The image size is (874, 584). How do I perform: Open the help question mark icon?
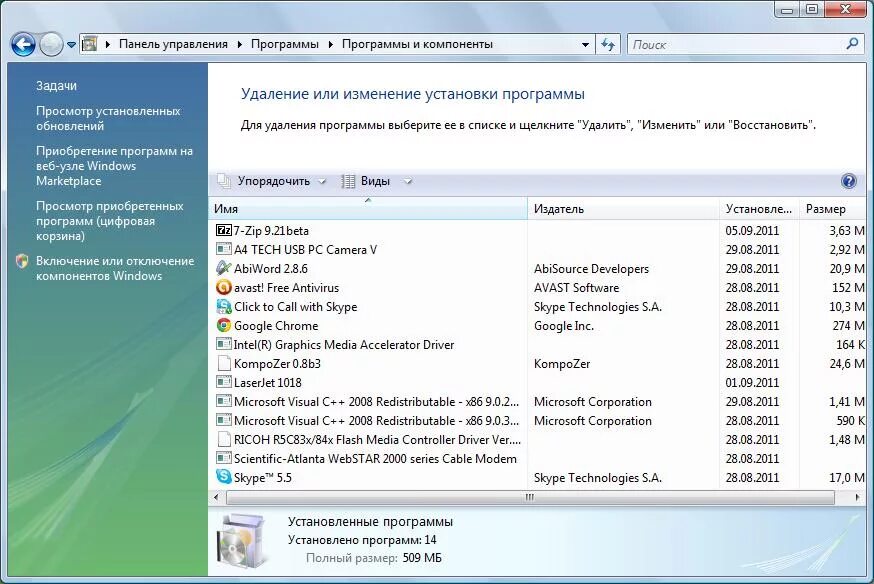tap(848, 181)
